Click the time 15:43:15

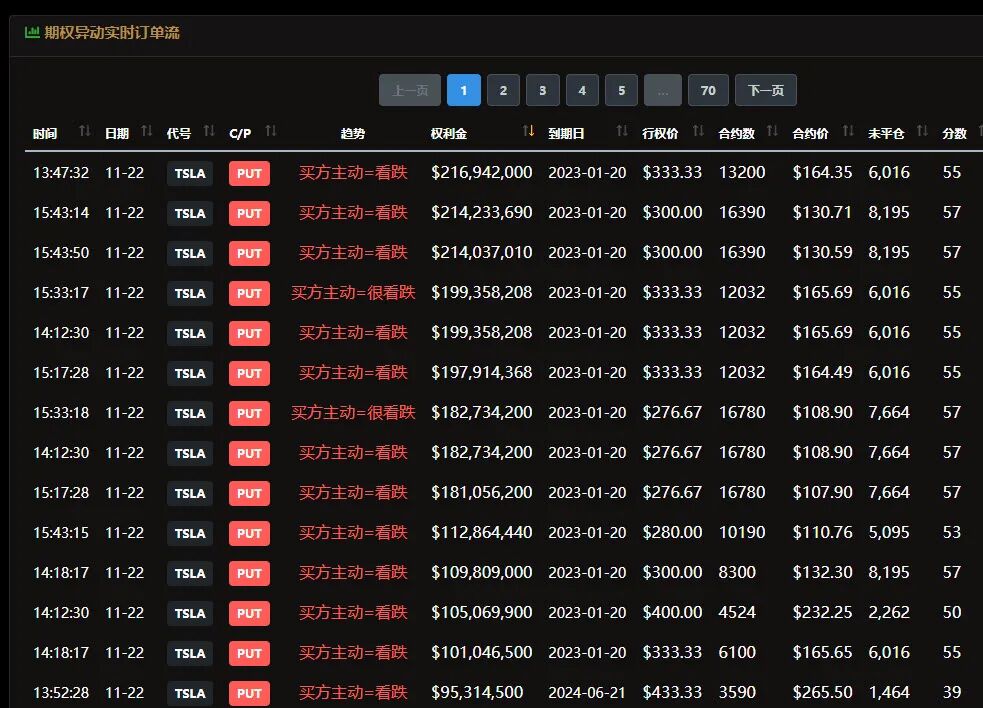click(x=61, y=533)
